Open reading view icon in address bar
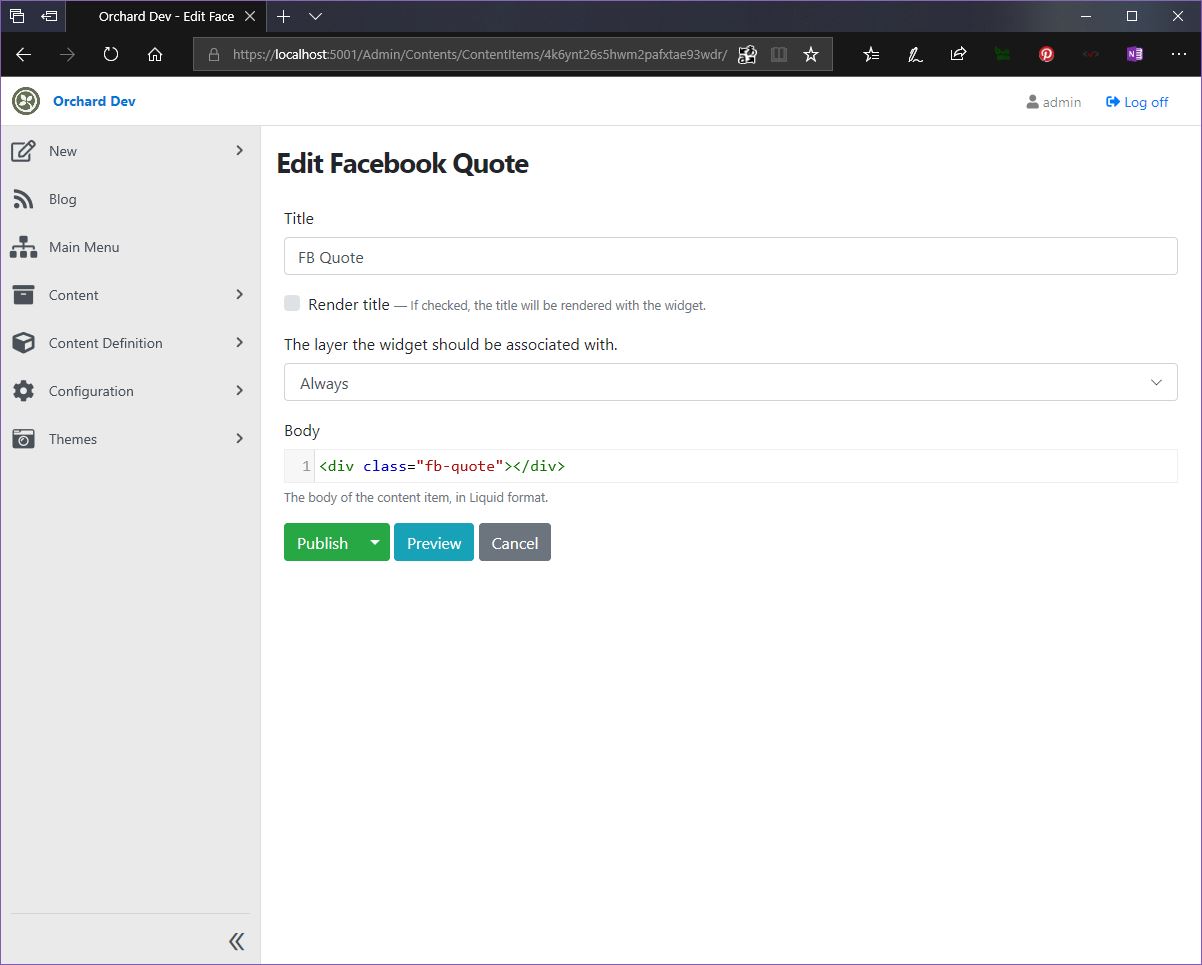This screenshot has width=1202, height=965. [x=779, y=55]
